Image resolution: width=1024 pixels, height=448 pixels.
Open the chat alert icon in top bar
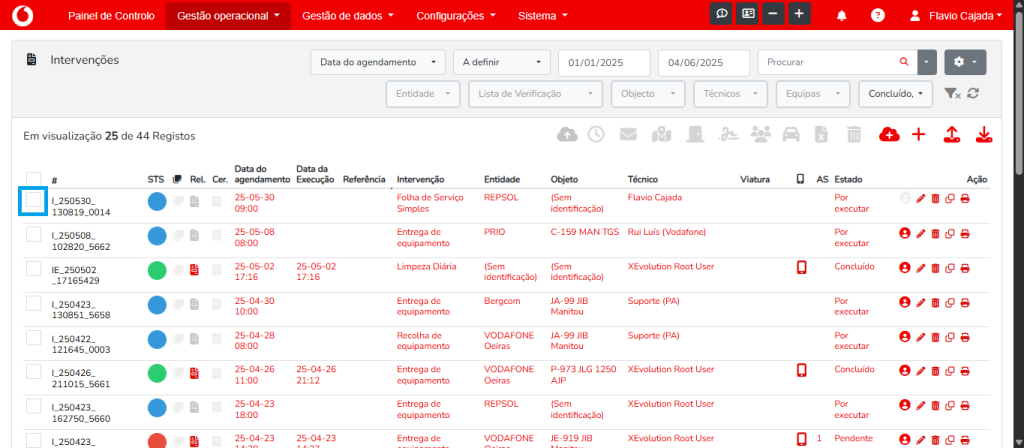click(721, 14)
